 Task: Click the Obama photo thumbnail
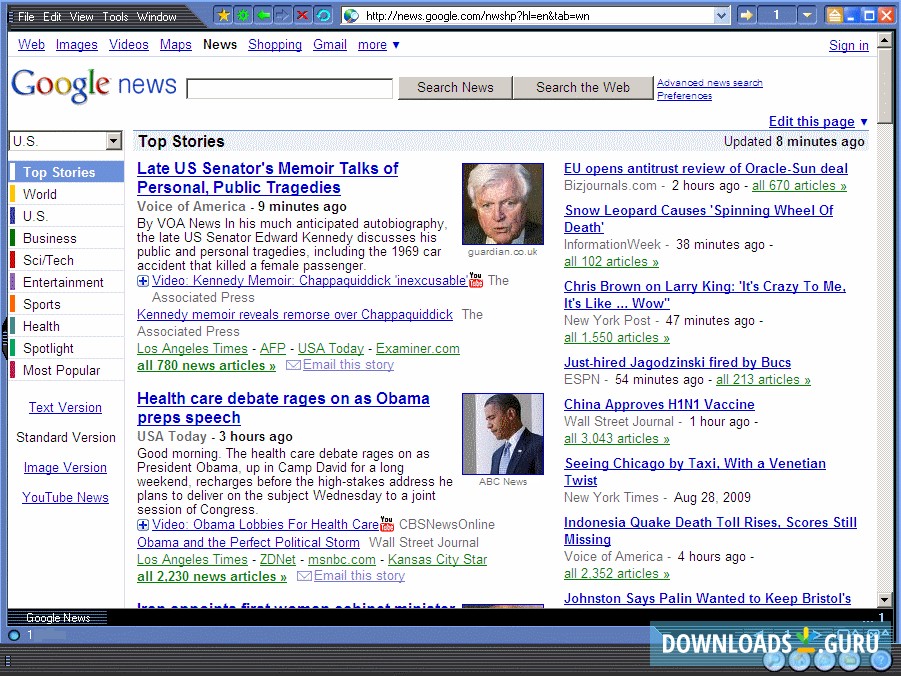[x=503, y=434]
